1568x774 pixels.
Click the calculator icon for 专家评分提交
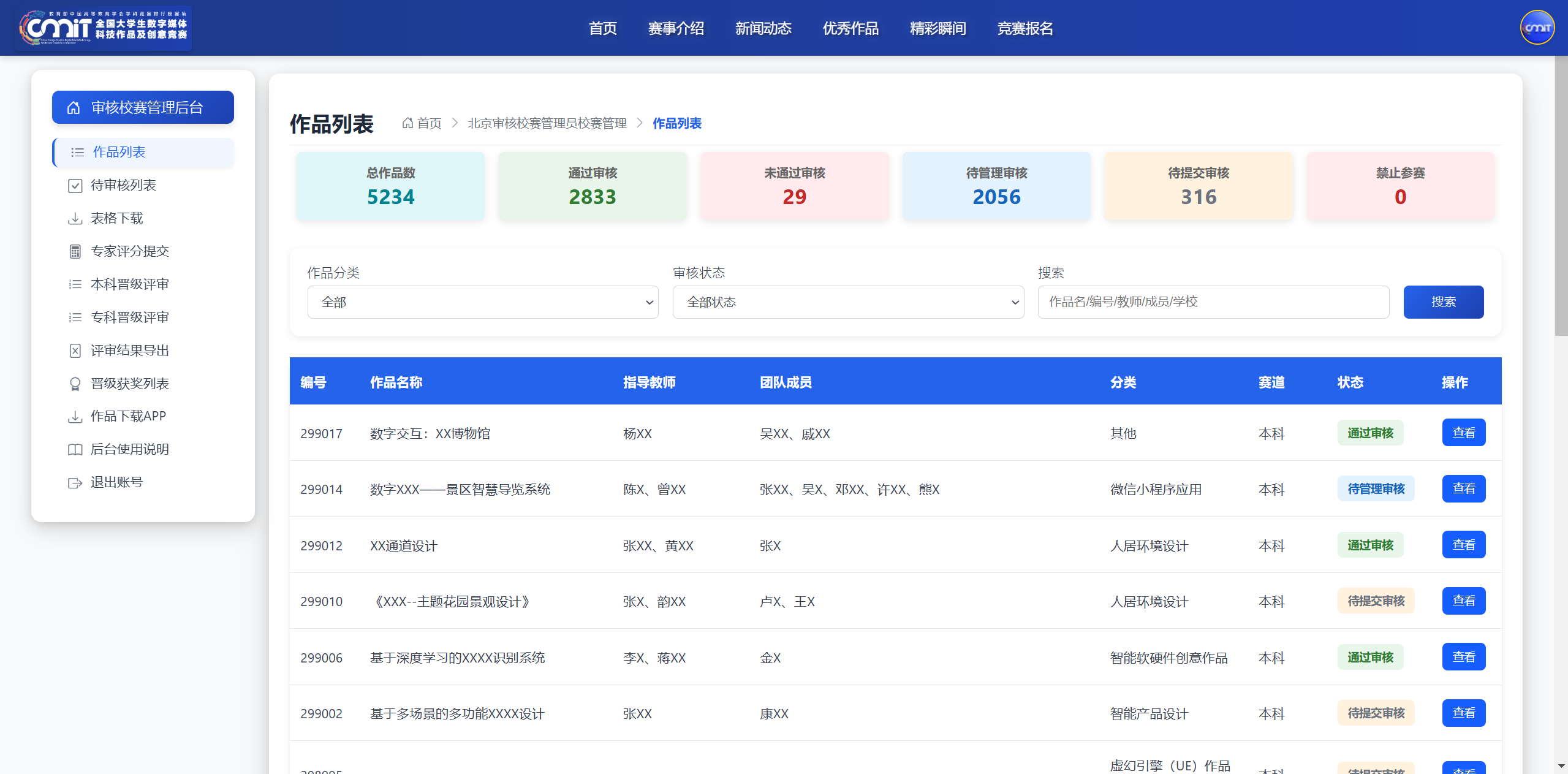point(75,252)
